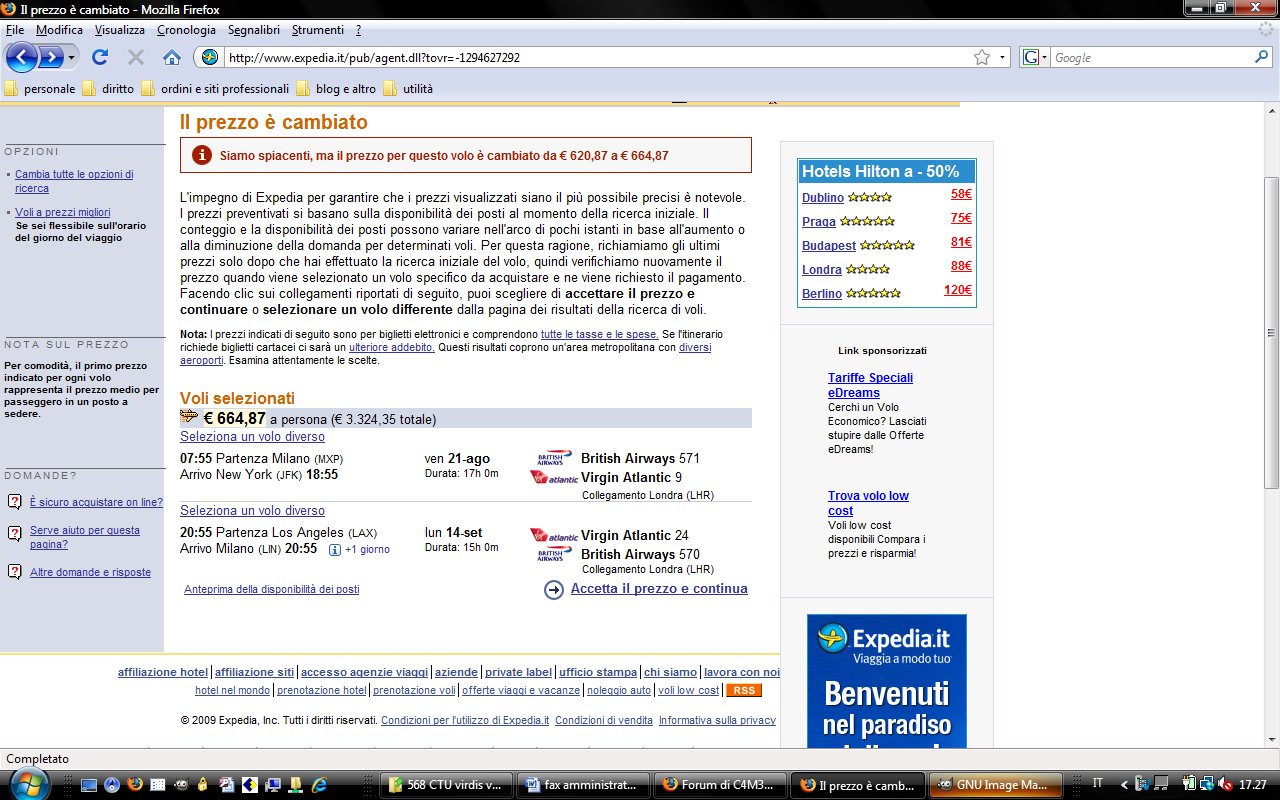Click the info icon next to +1 giorno

335,549
